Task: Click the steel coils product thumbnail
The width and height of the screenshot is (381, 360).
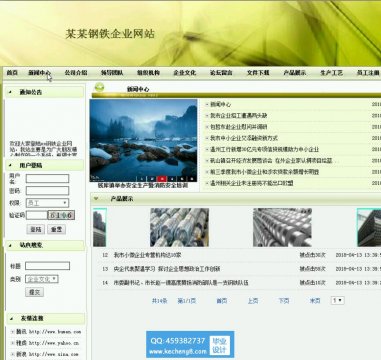Action: pos(179,227)
